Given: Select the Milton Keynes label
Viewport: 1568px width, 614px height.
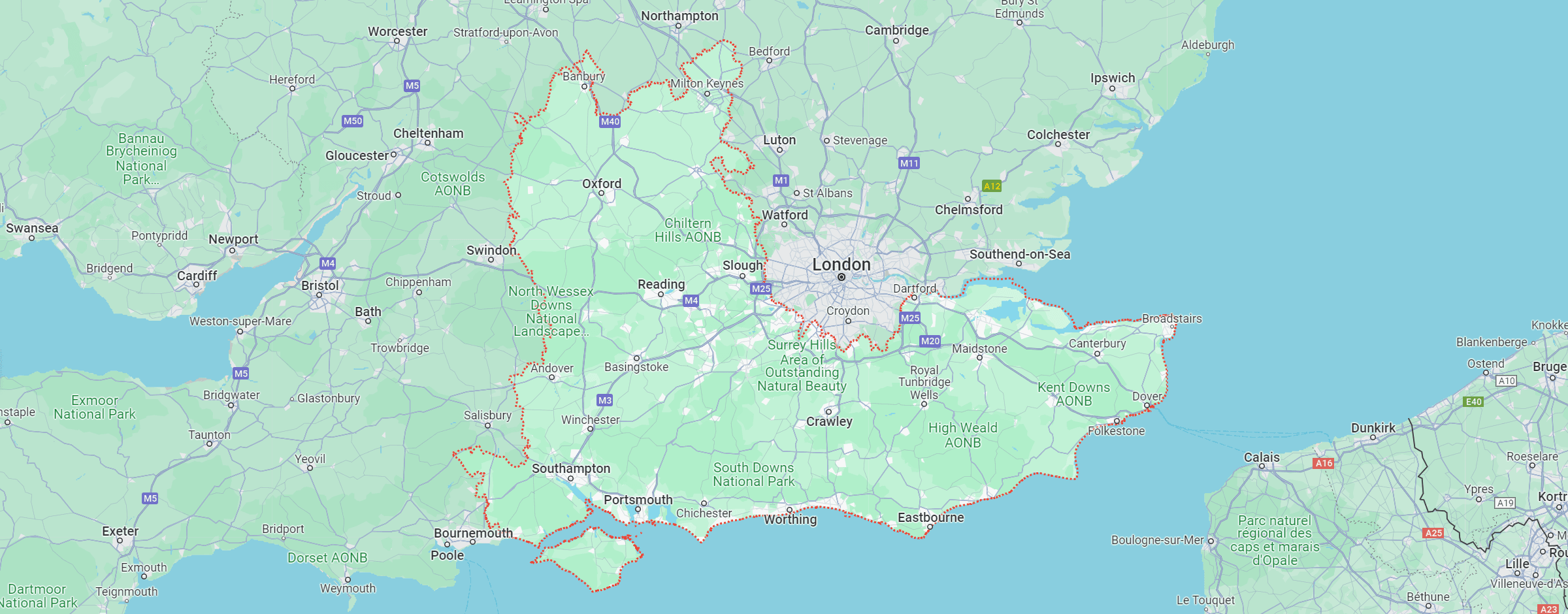Looking at the screenshot, I should [707, 84].
